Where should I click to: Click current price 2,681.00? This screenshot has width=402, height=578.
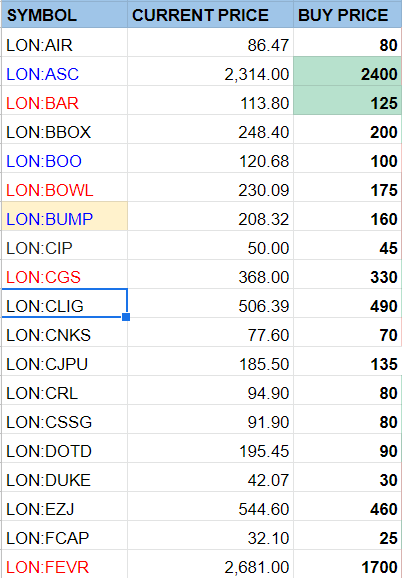point(210,564)
